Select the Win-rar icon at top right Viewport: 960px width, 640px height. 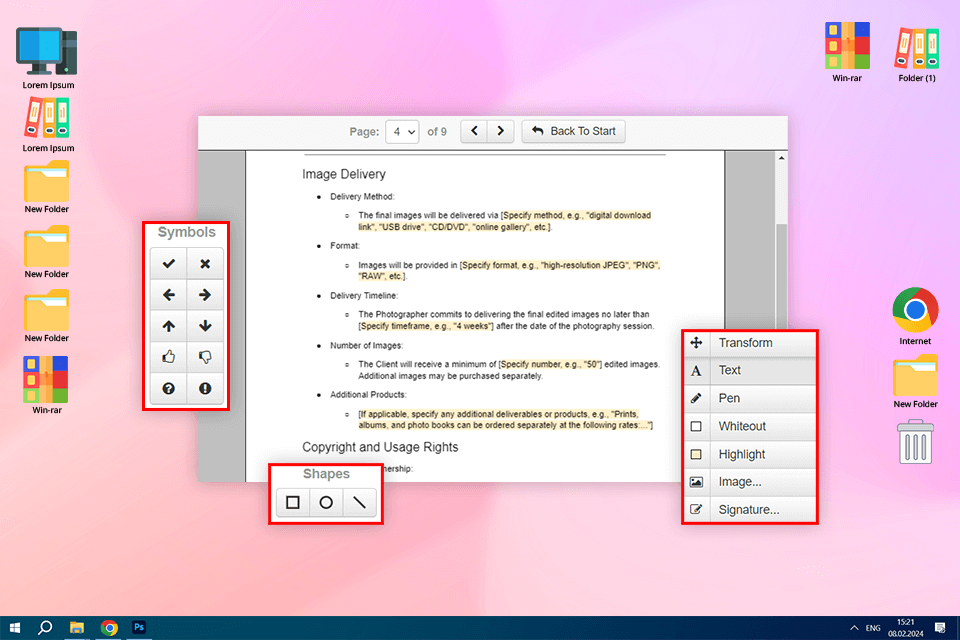pyautogui.click(x=847, y=53)
